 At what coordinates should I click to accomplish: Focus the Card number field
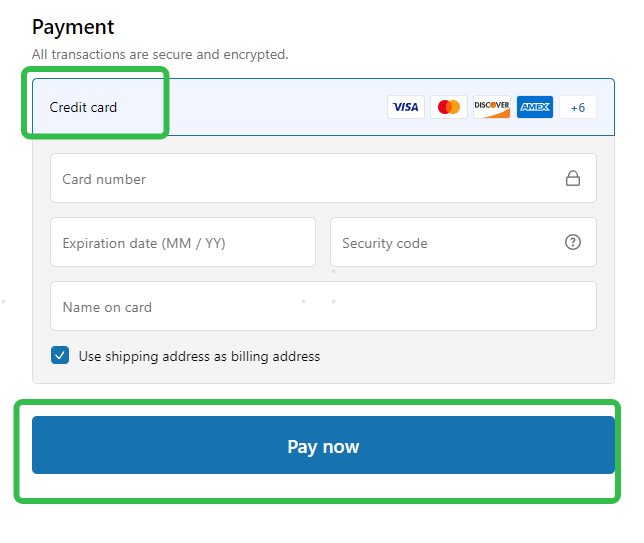point(300,179)
